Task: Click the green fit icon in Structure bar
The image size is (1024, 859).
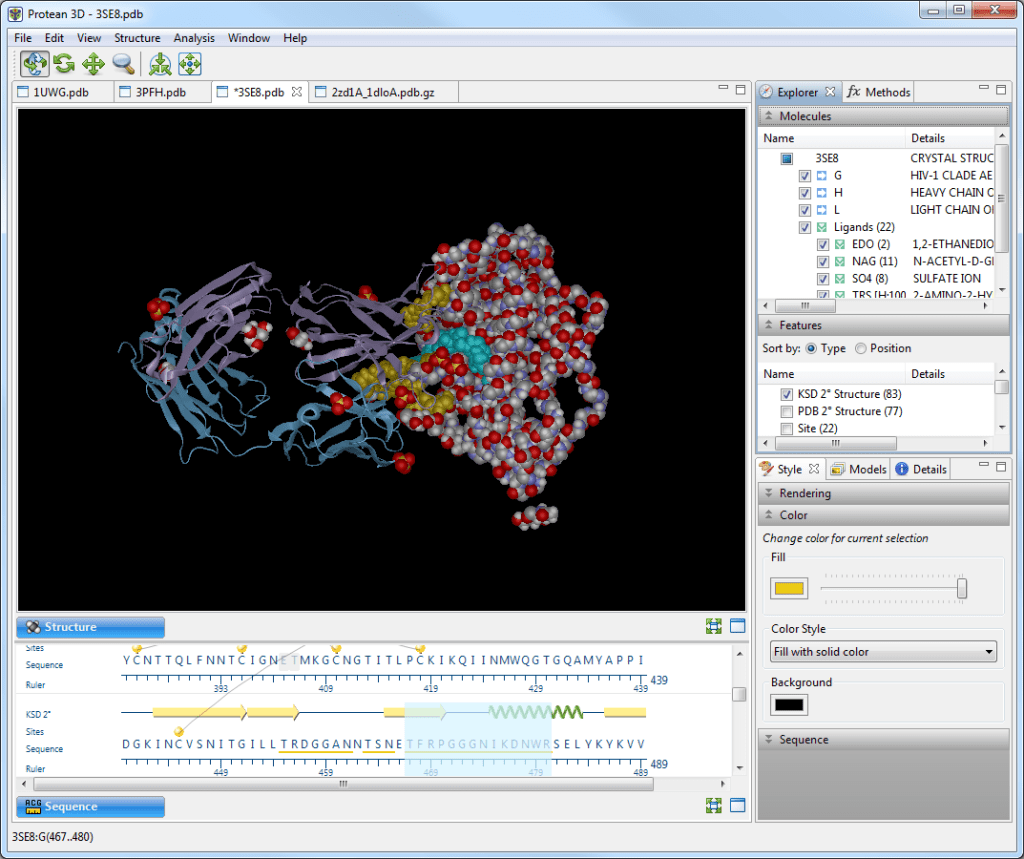Action: click(714, 626)
